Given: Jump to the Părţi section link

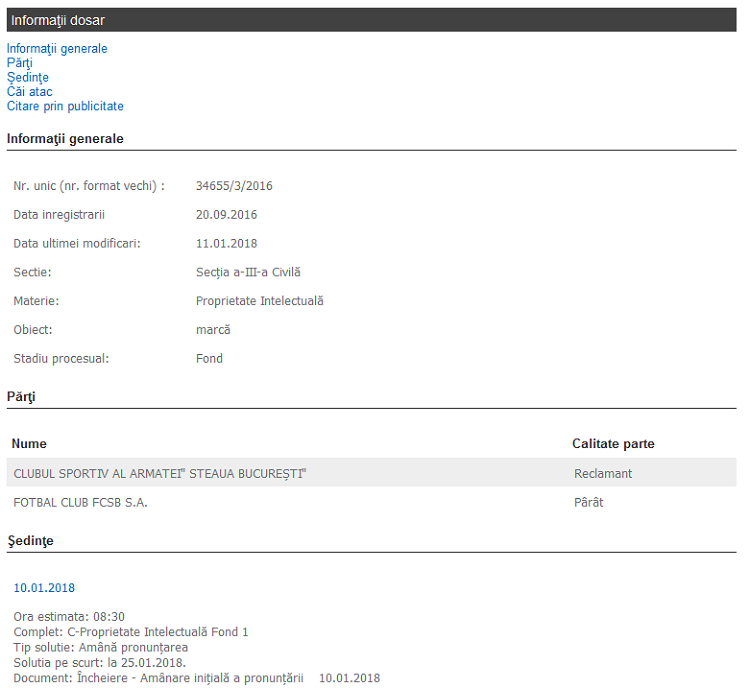Looking at the screenshot, I should tap(20, 63).
